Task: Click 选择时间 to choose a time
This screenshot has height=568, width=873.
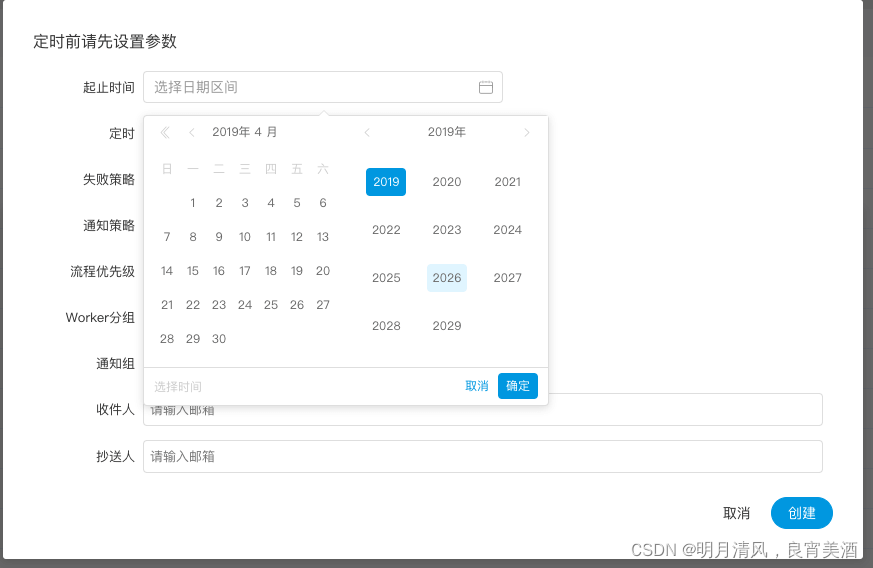Action: 178,386
